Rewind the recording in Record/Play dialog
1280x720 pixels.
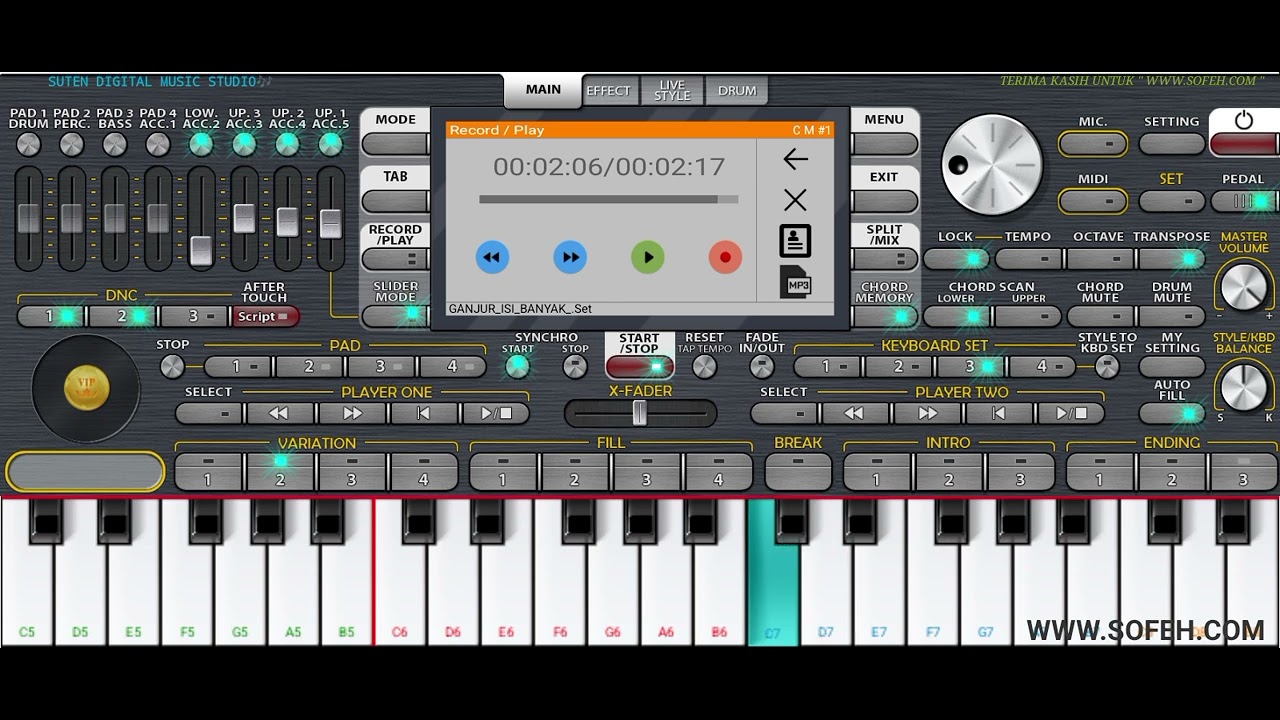(x=491, y=257)
